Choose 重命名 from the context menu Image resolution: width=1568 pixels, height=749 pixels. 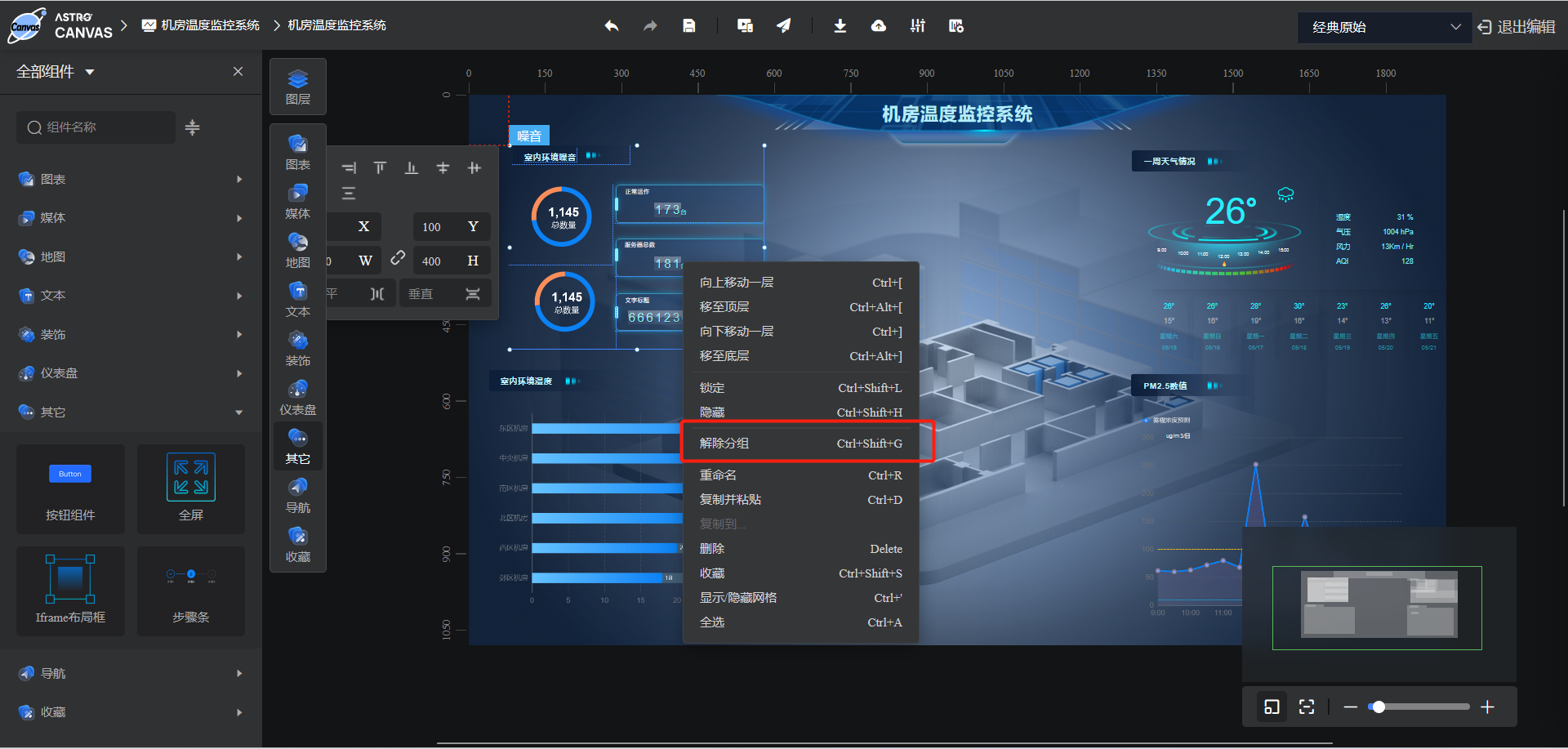click(x=800, y=475)
